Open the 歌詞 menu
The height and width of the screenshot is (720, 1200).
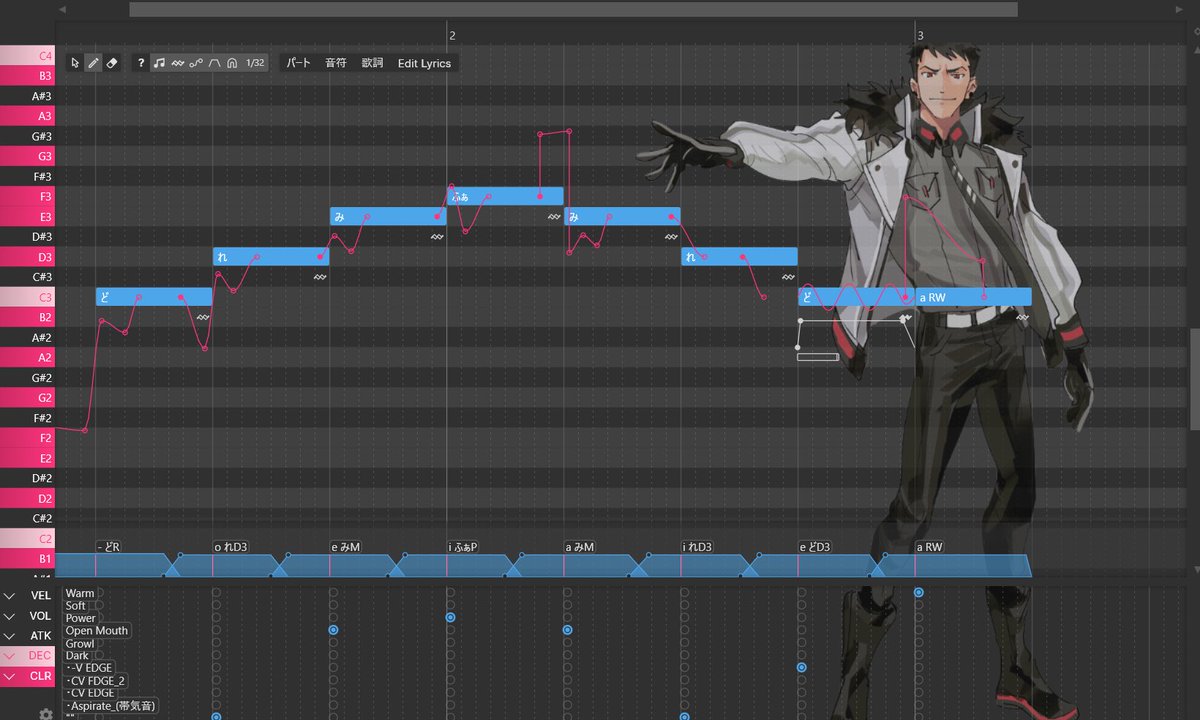pos(372,63)
